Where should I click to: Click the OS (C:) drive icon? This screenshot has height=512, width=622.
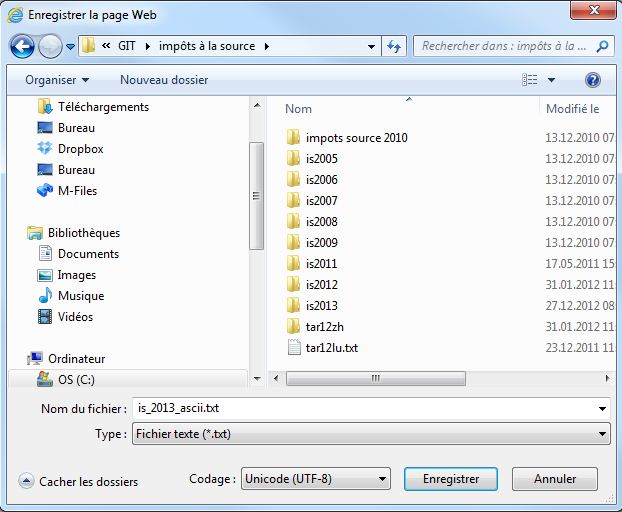[x=45, y=379]
